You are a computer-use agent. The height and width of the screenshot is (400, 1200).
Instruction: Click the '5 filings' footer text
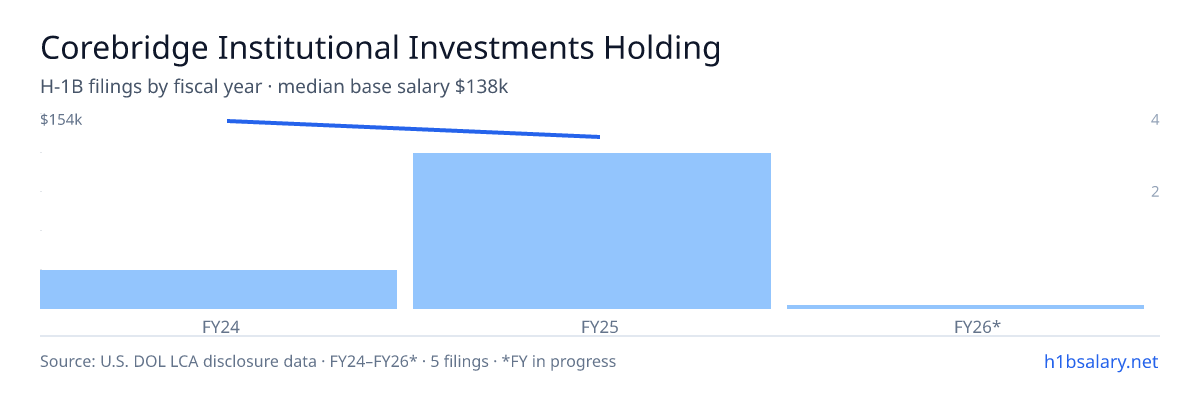tap(458, 361)
